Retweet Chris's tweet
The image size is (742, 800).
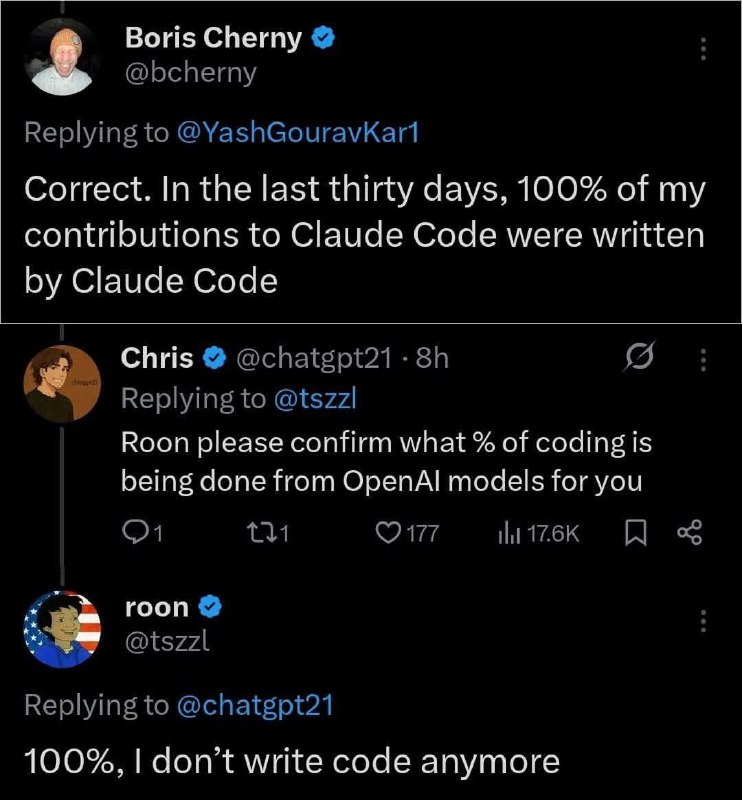click(257, 533)
